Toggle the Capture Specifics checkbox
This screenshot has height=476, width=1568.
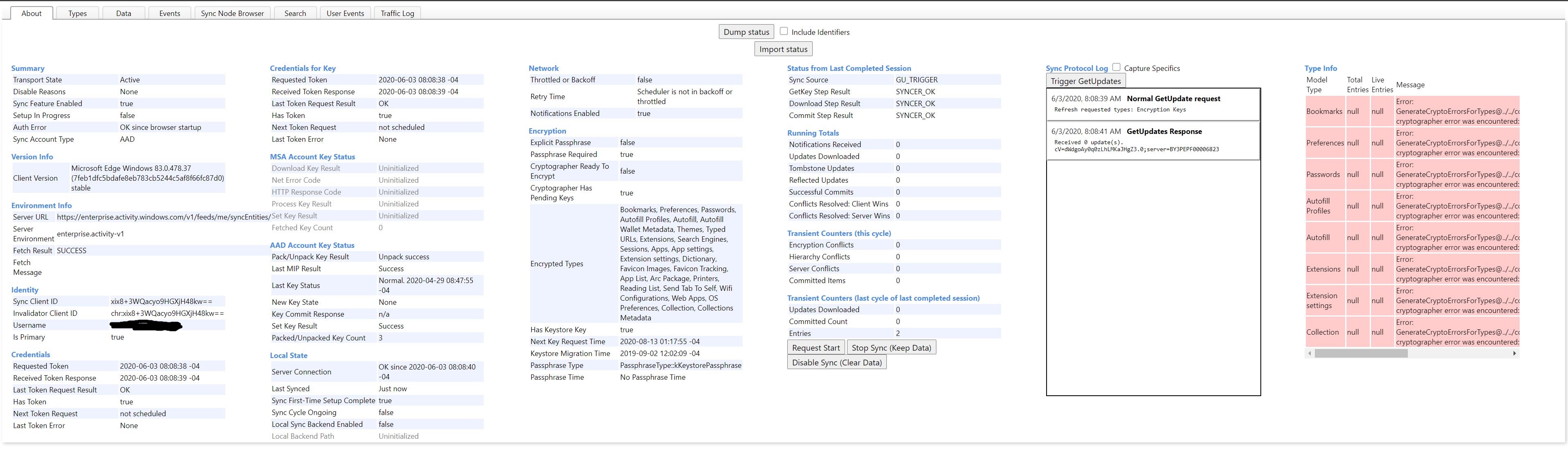1116,68
